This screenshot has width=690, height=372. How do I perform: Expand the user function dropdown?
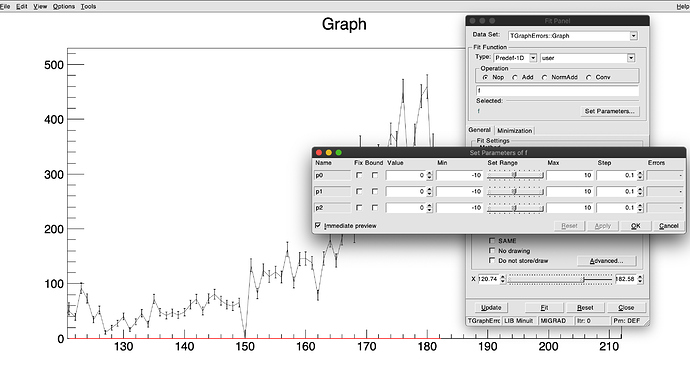click(631, 58)
